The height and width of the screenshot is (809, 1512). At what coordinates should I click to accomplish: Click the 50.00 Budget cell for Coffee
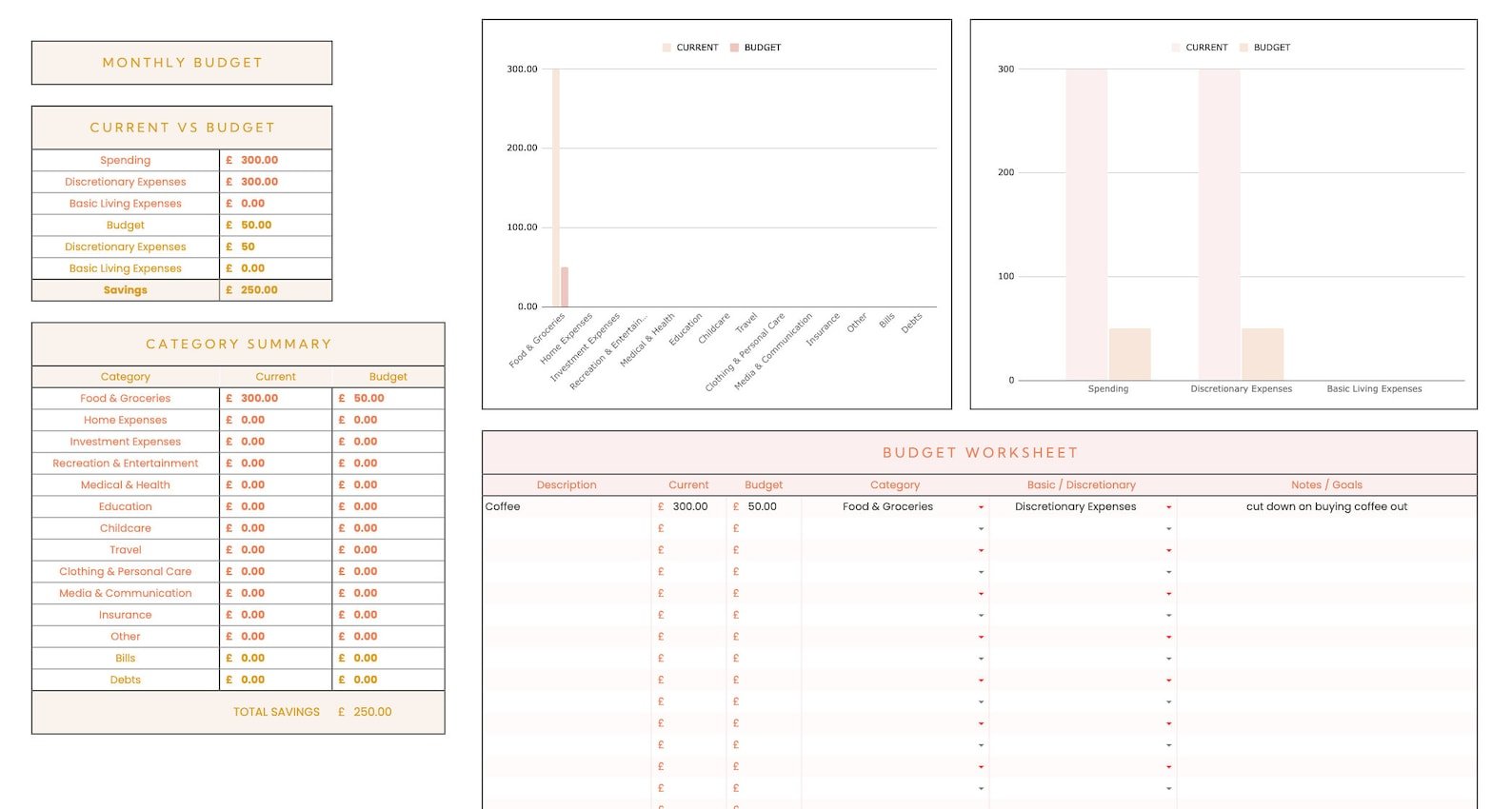[x=764, y=506]
